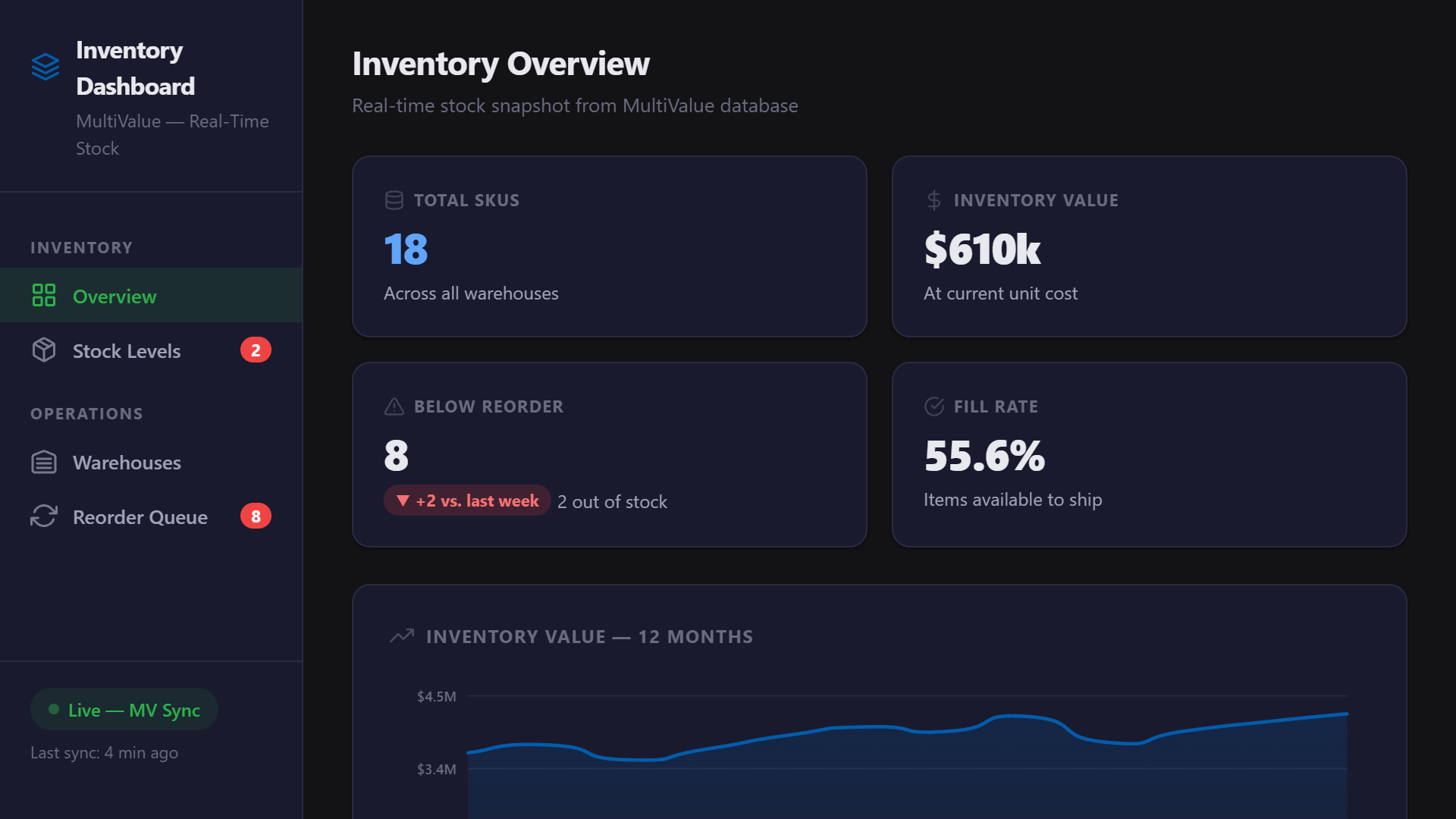The width and height of the screenshot is (1456, 819).
Task: Click the warning triangle on Below Reorder card
Action: pos(394,406)
